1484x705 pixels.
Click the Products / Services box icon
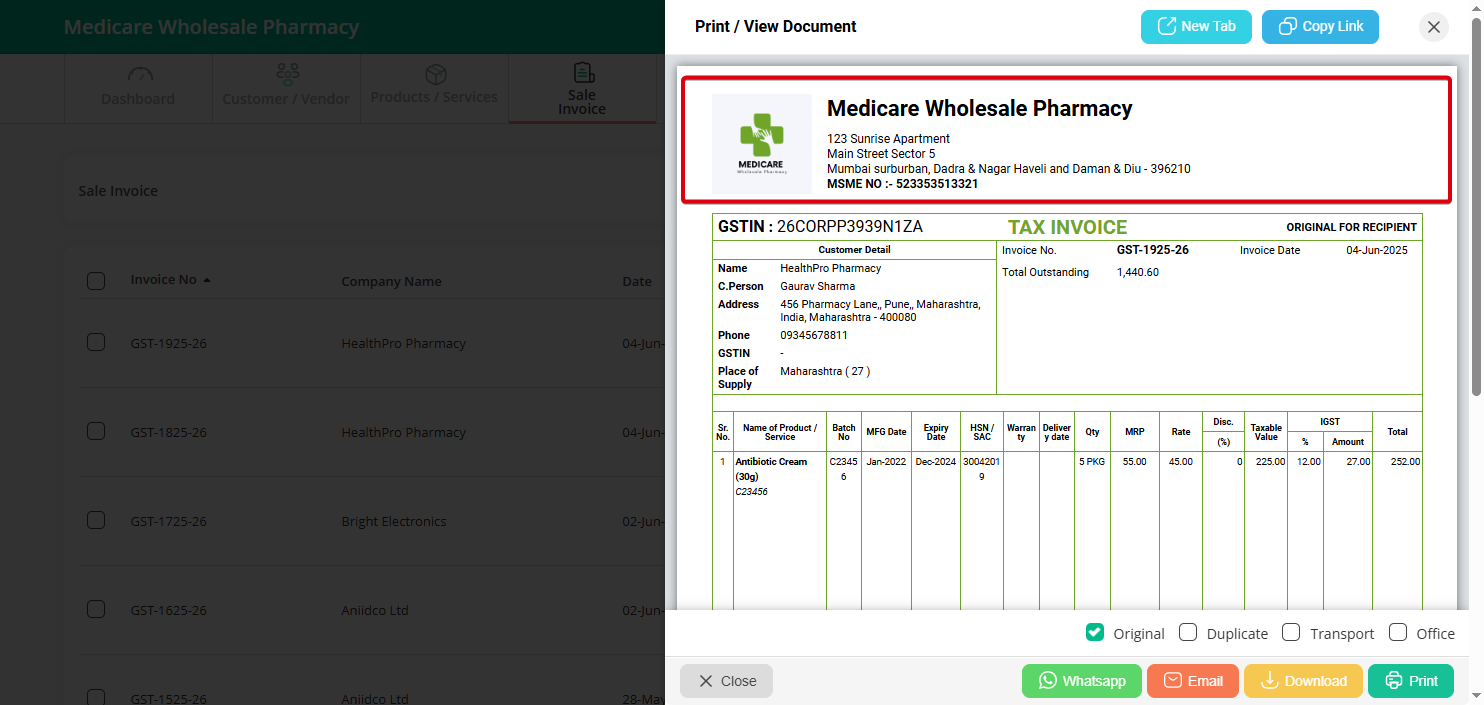pyautogui.click(x=436, y=74)
